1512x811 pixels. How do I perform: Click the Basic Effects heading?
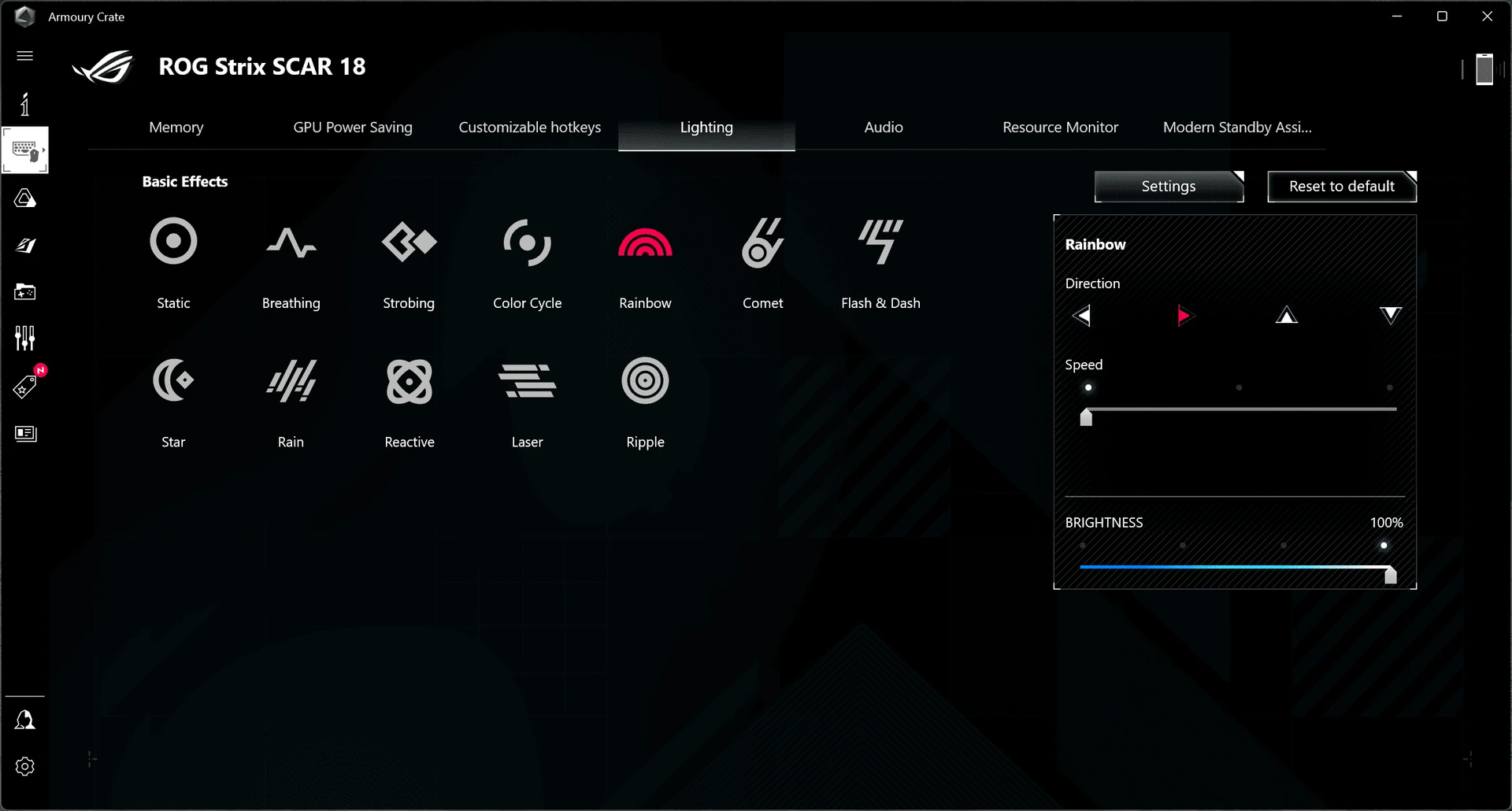tap(185, 182)
